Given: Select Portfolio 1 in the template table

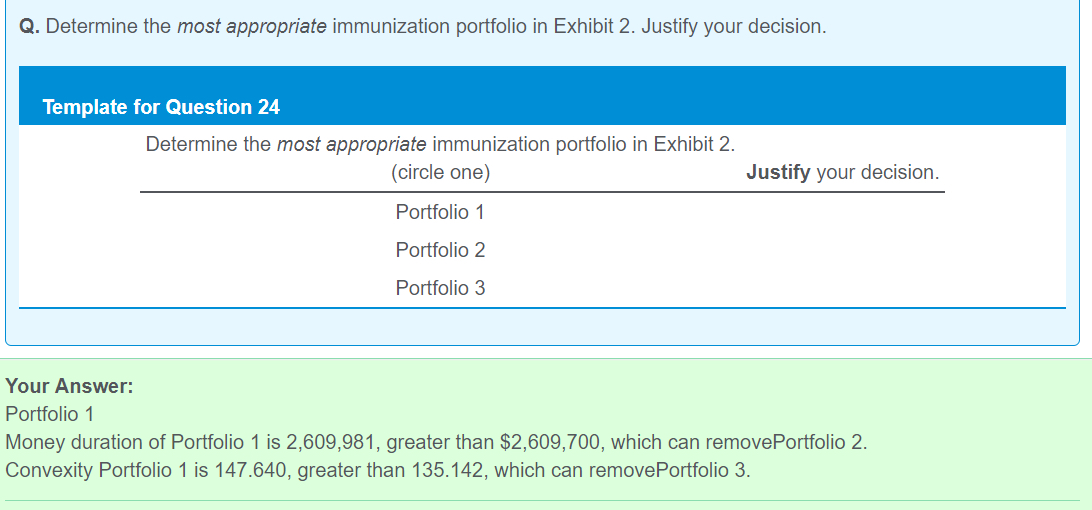Looking at the screenshot, I should [440, 212].
